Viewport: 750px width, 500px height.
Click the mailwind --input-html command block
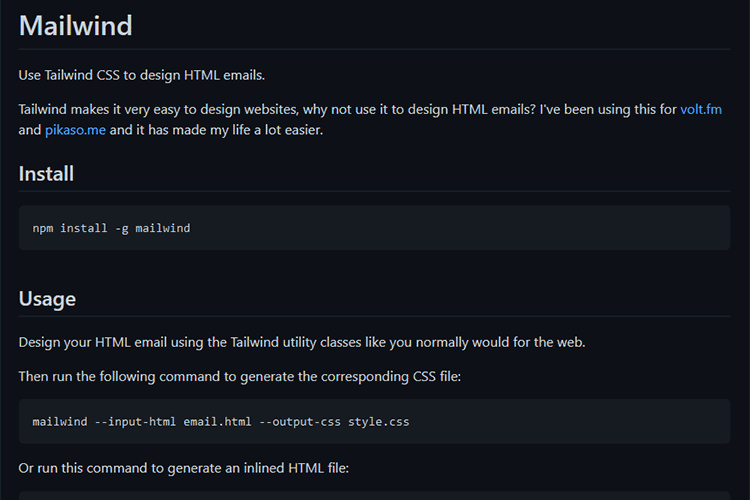(374, 422)
